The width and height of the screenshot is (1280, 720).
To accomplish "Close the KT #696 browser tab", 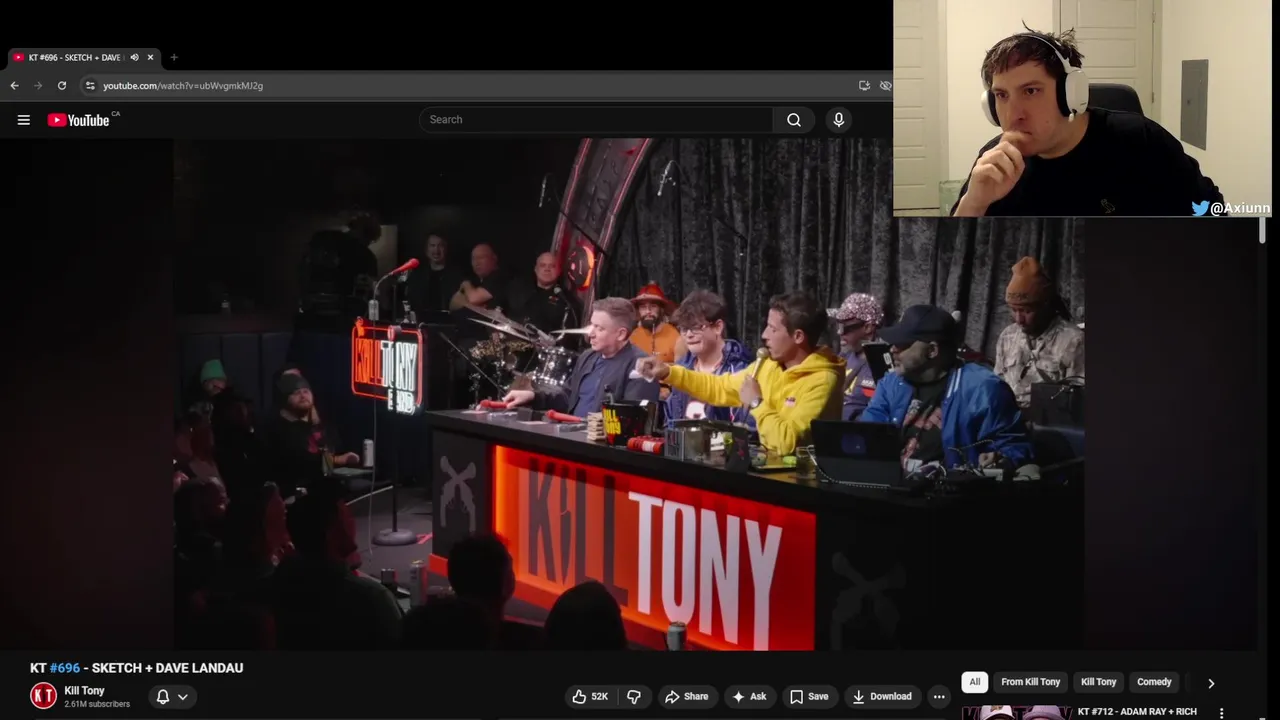I will coord(151,58).
